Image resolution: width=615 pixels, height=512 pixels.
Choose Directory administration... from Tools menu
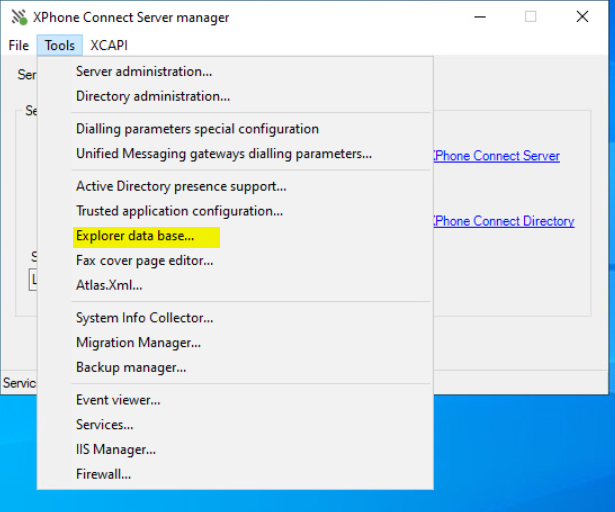[x=235, y=97]
